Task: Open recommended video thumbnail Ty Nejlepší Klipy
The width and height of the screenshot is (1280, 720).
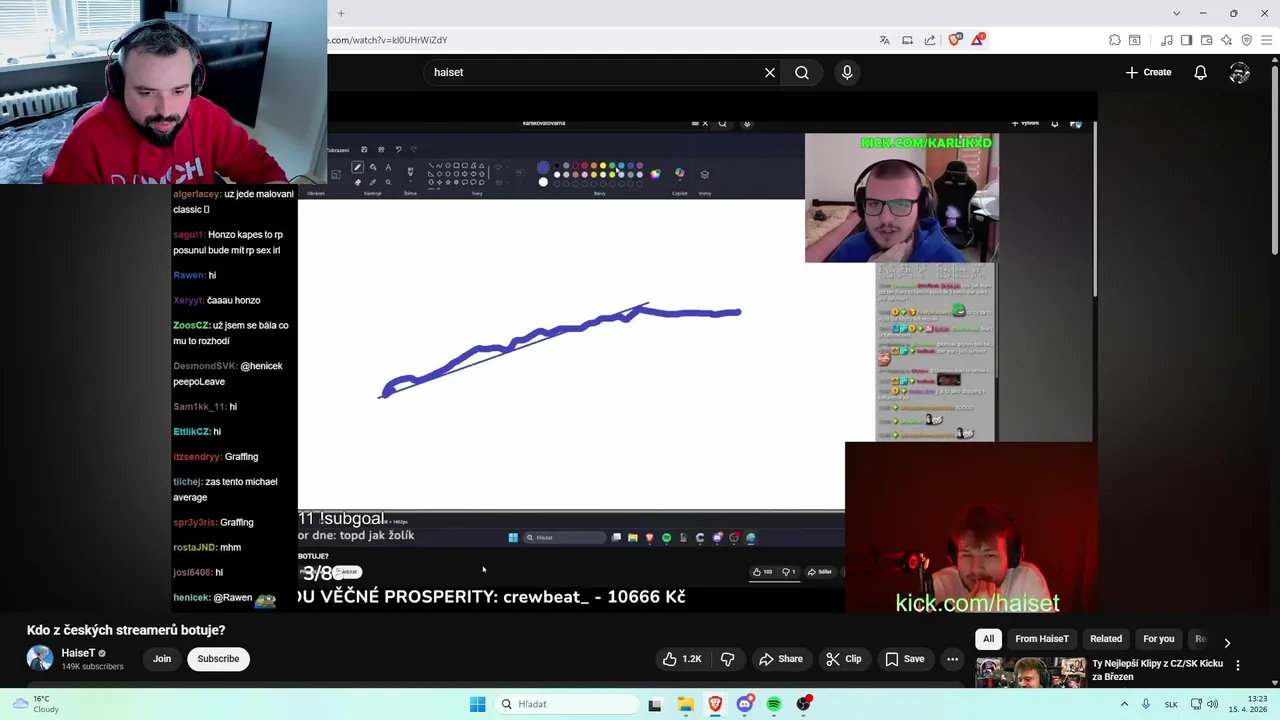Action: (x=1031, y=672)
